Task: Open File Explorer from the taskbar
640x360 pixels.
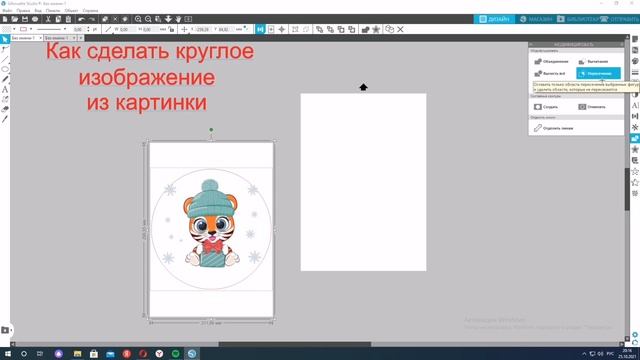Action: (x=78, y=353)
